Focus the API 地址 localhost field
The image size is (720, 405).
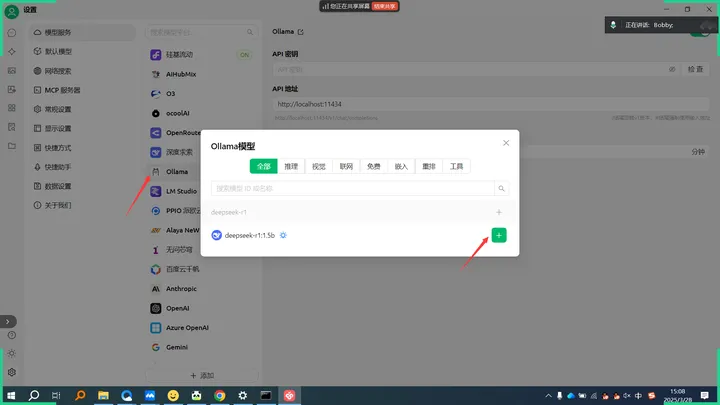click(491, 104)
